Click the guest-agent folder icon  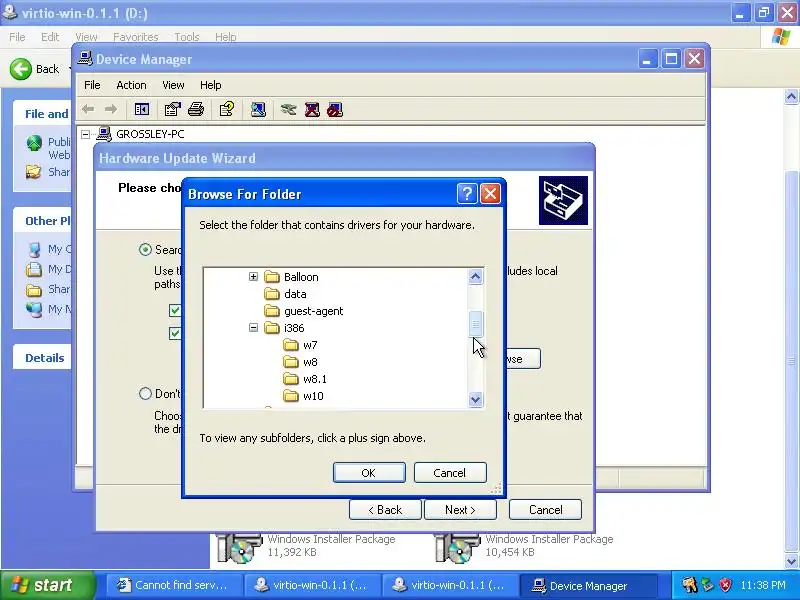272,311
